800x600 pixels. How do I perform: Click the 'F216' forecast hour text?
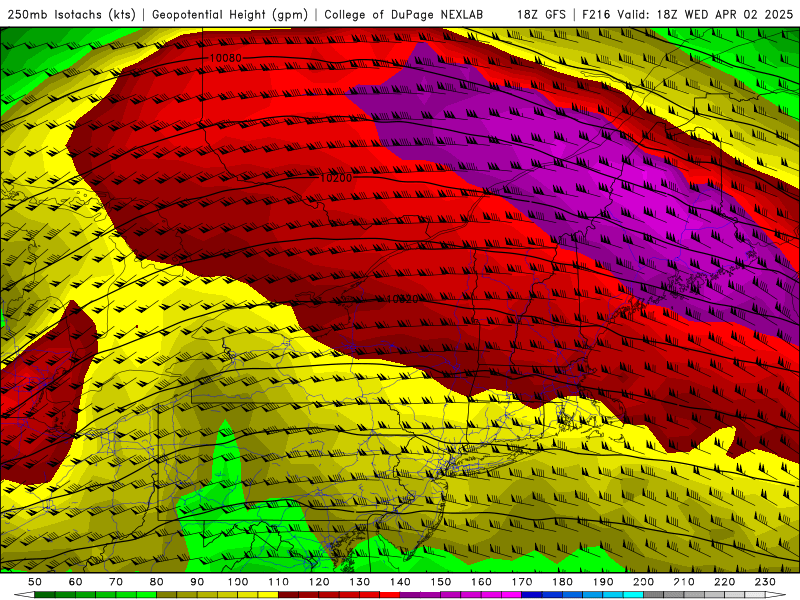[596, 15]
